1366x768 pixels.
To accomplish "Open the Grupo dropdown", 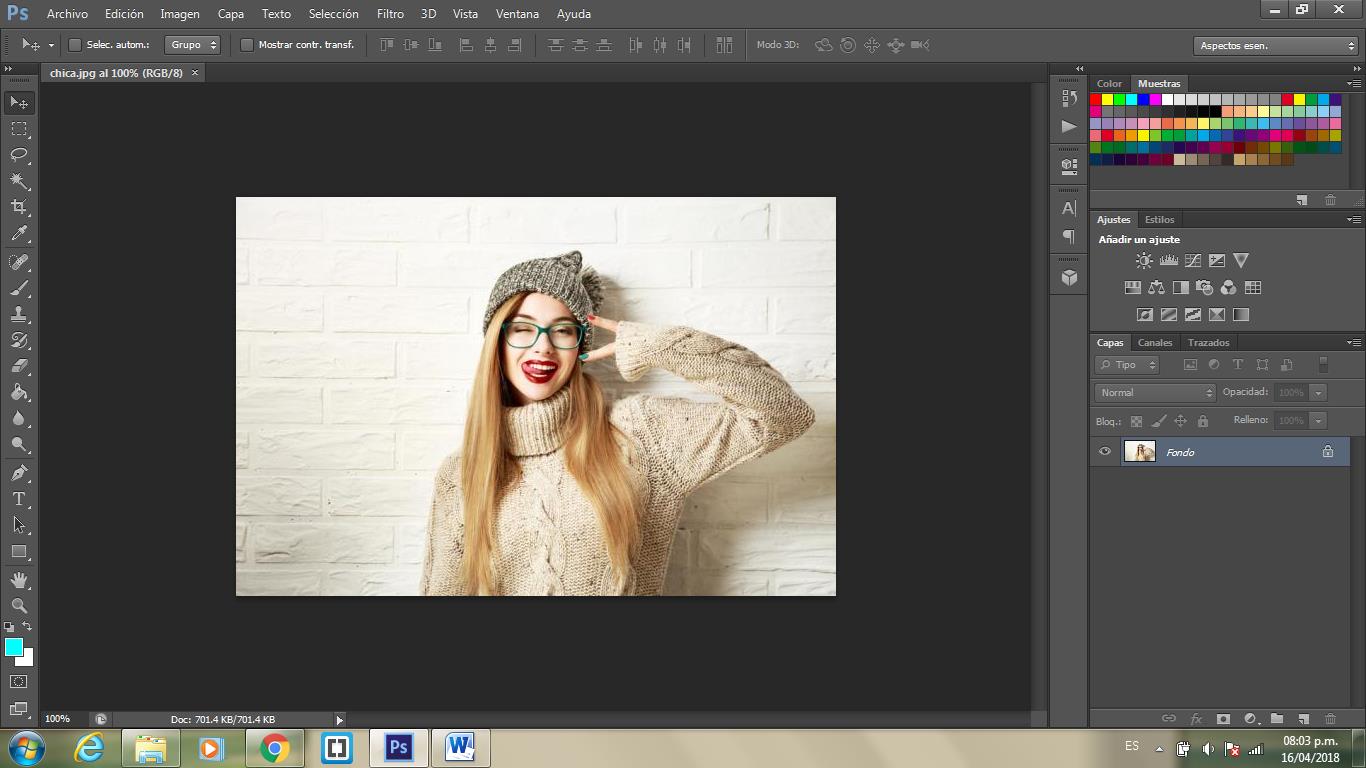I will pos(193,45).
